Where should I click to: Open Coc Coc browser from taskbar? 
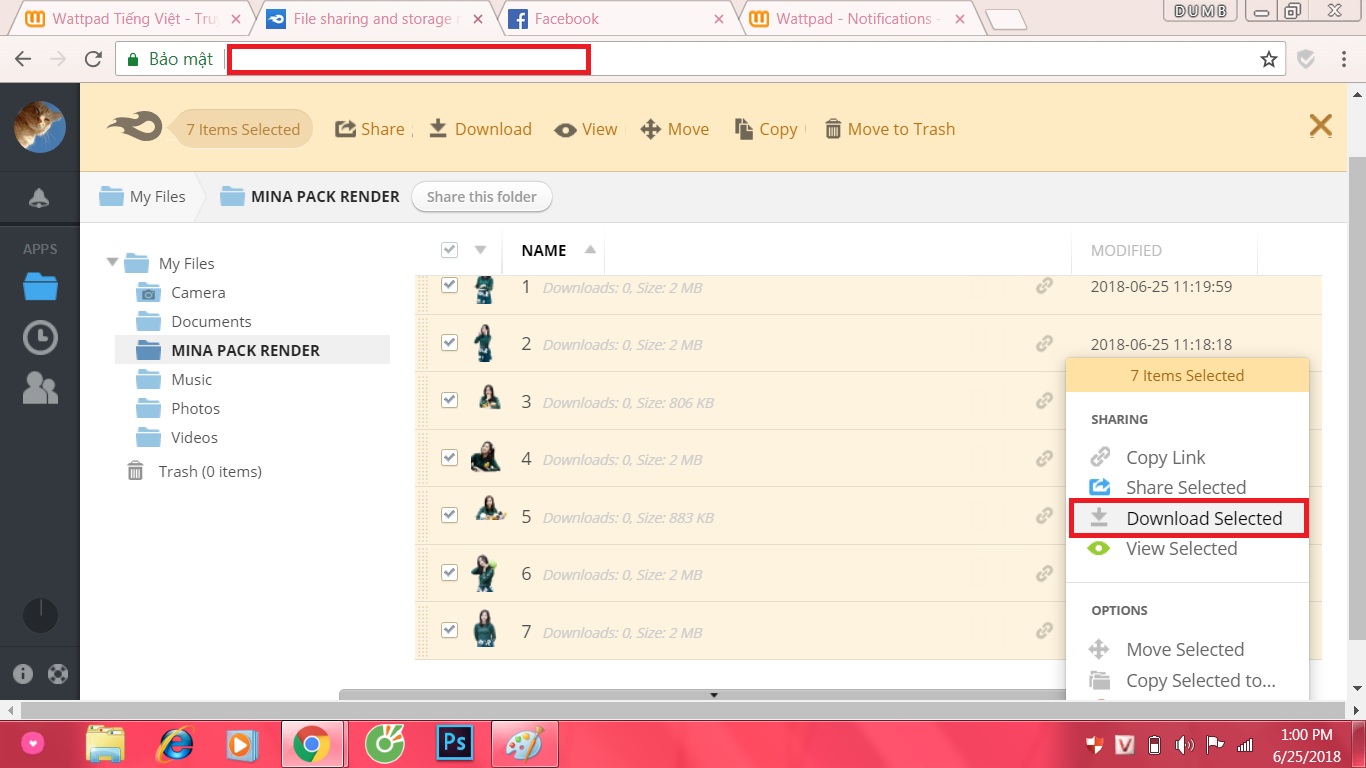pos(383,744)
